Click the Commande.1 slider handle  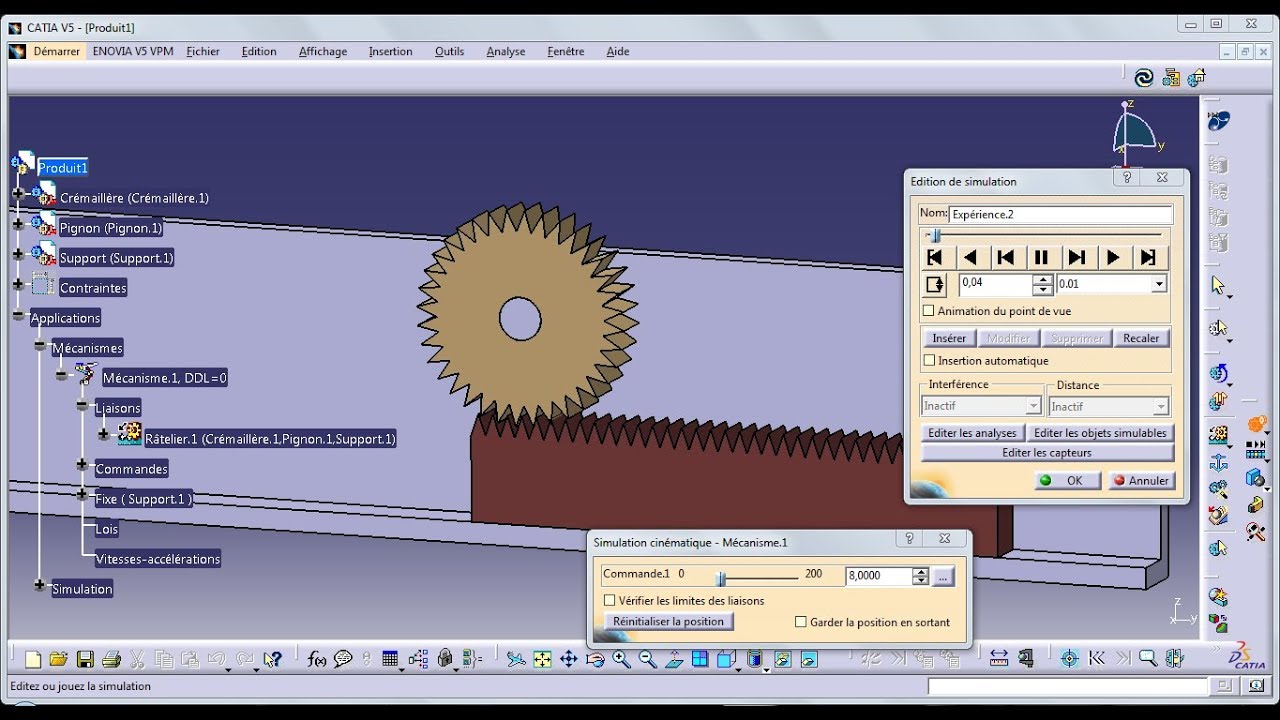(x=721, y=578)
